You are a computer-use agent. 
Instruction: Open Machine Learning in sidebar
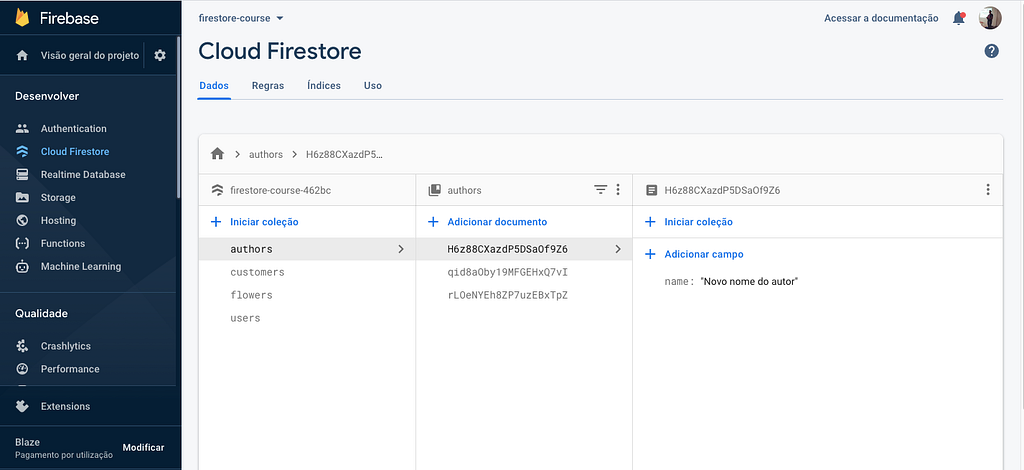coord(81,266)
